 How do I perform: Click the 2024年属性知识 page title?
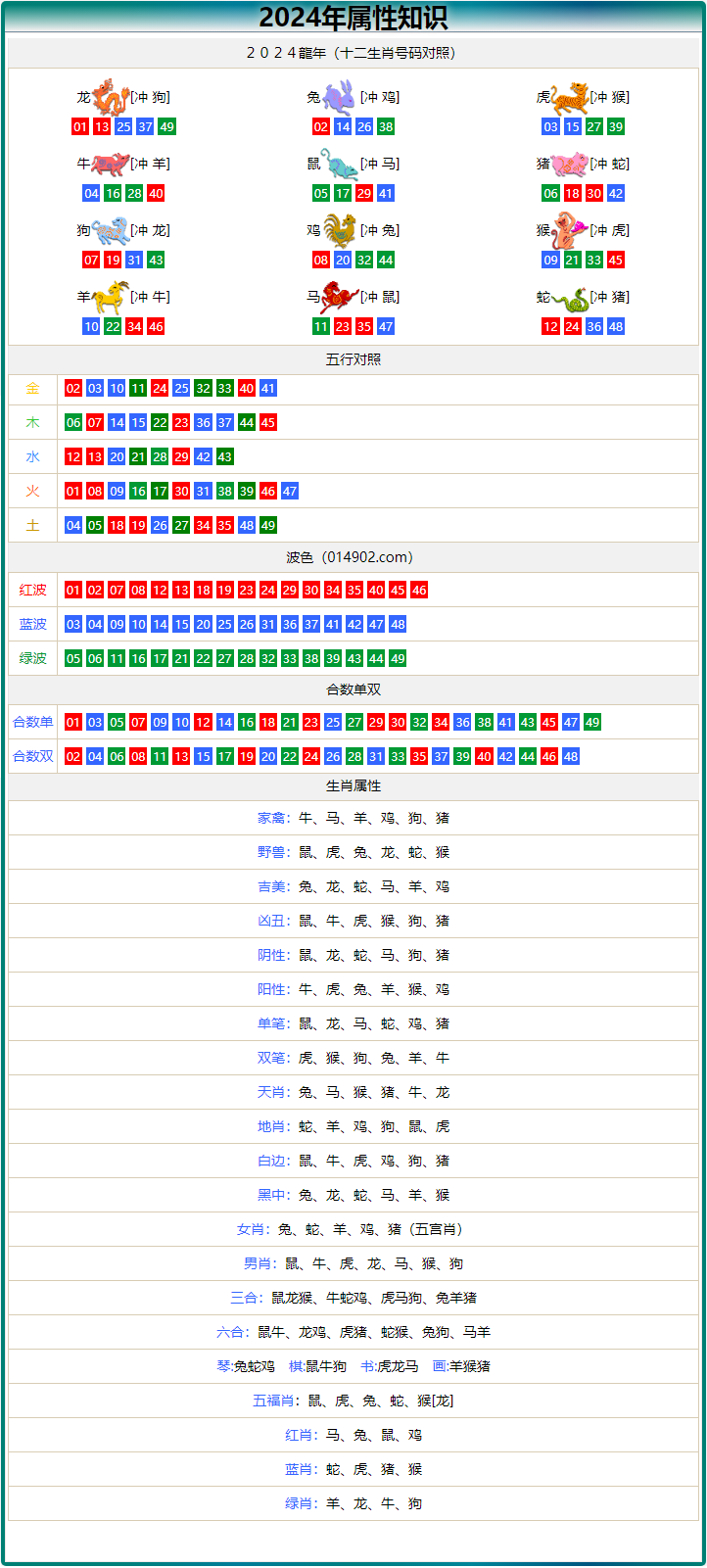click(353, 18)
